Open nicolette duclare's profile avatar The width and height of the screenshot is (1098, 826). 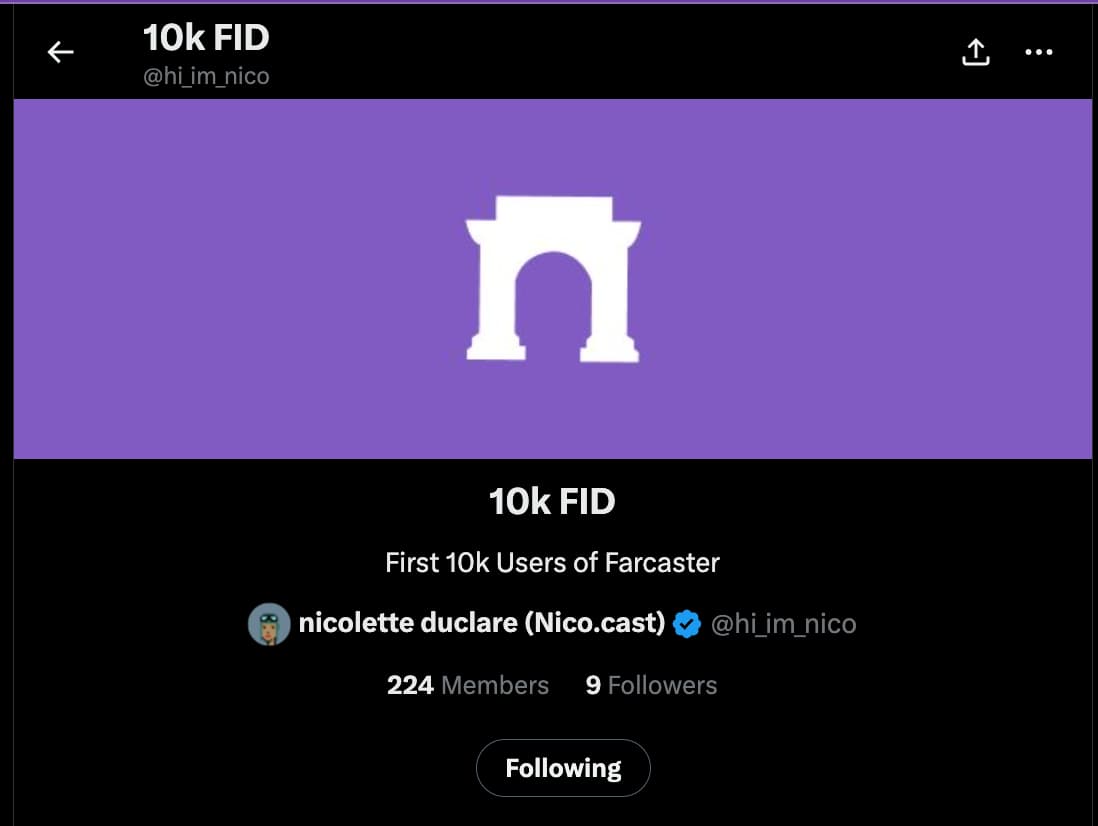[268, 624]
